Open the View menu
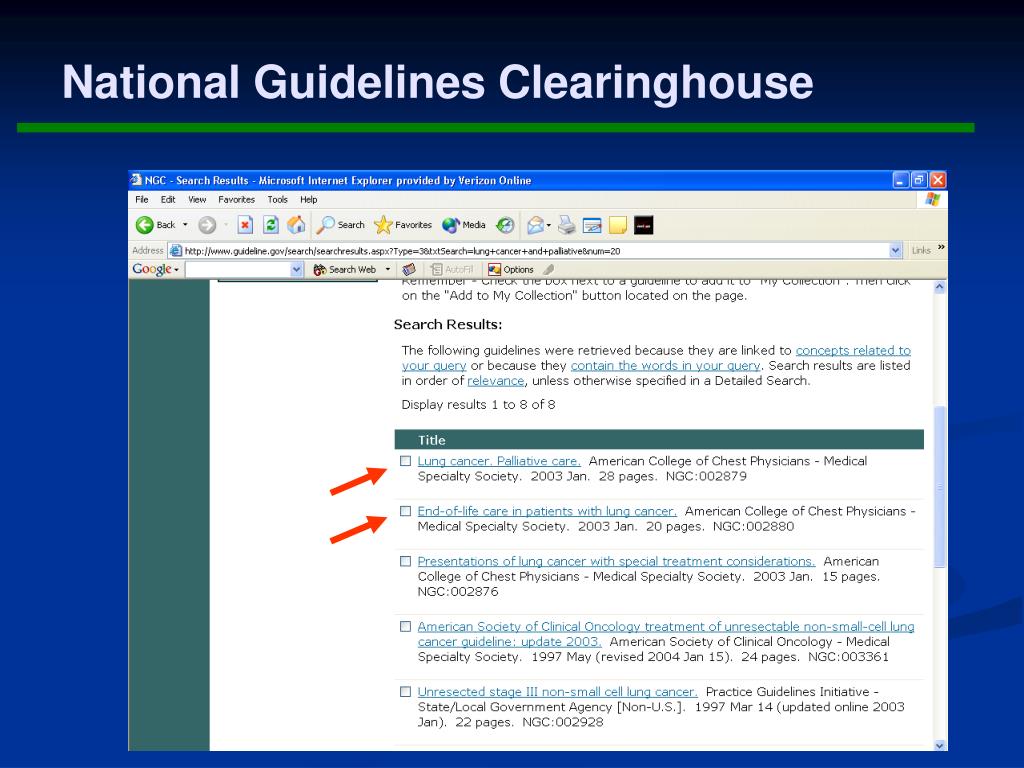Image resolution: width=1024 pixels, height=768 pixels. [x=197, y=200]
